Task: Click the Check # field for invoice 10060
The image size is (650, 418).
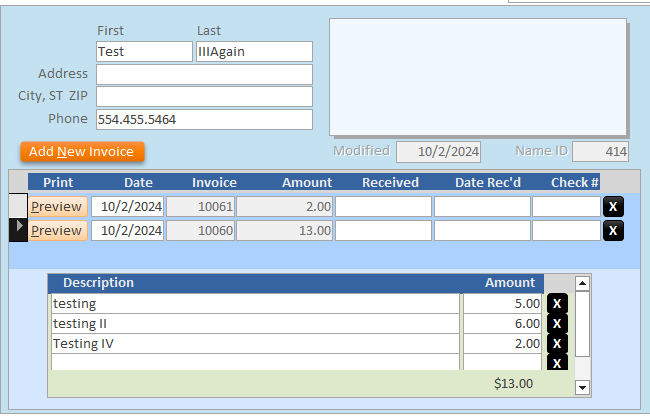Action: point(566,231)
